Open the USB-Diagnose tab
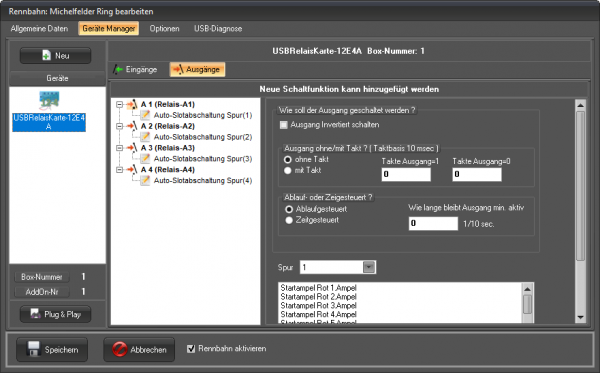Screen dimensions: 600x373 pos(218,28)
